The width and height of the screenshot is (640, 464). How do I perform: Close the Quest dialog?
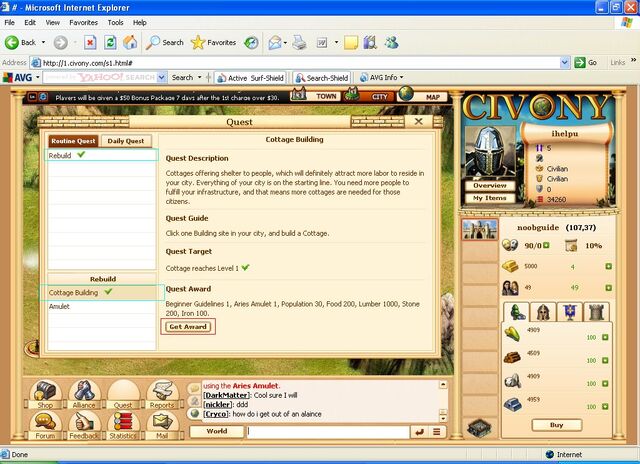[x=418, y=121]
